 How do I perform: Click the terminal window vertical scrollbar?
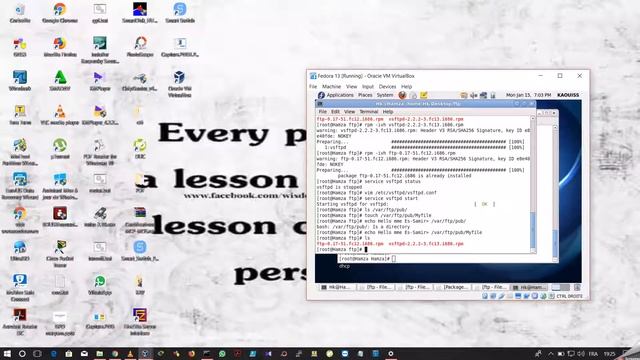[x=533, y=184]
